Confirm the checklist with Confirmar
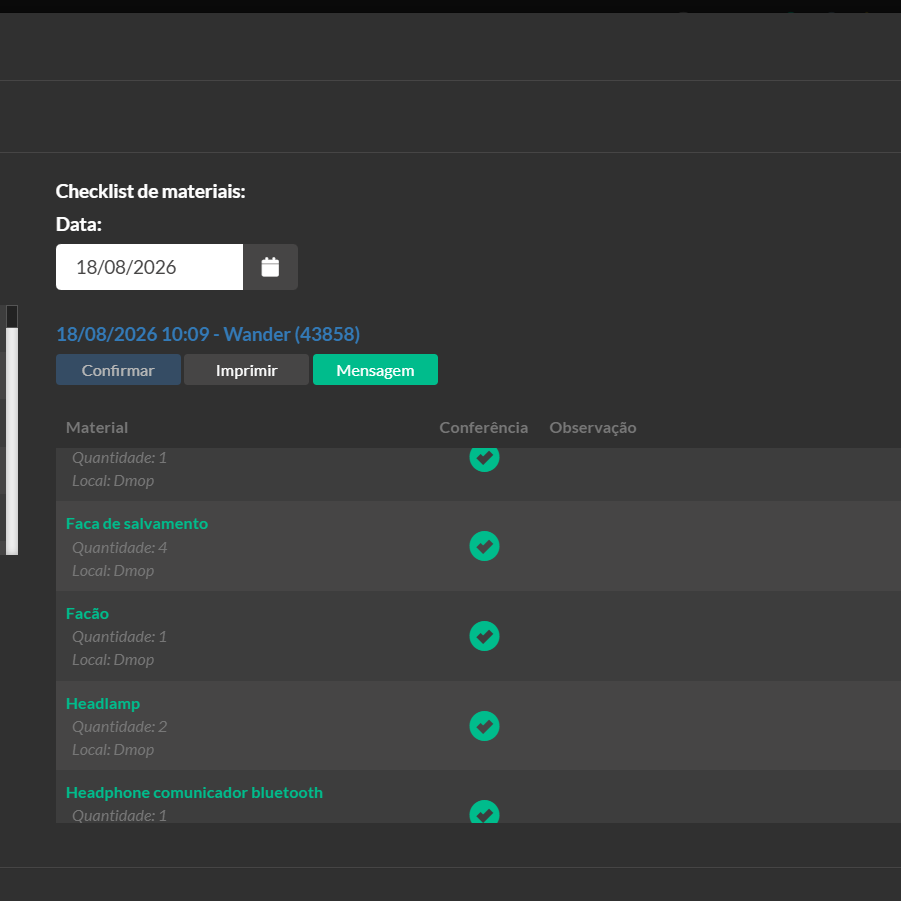 point(118,369)
